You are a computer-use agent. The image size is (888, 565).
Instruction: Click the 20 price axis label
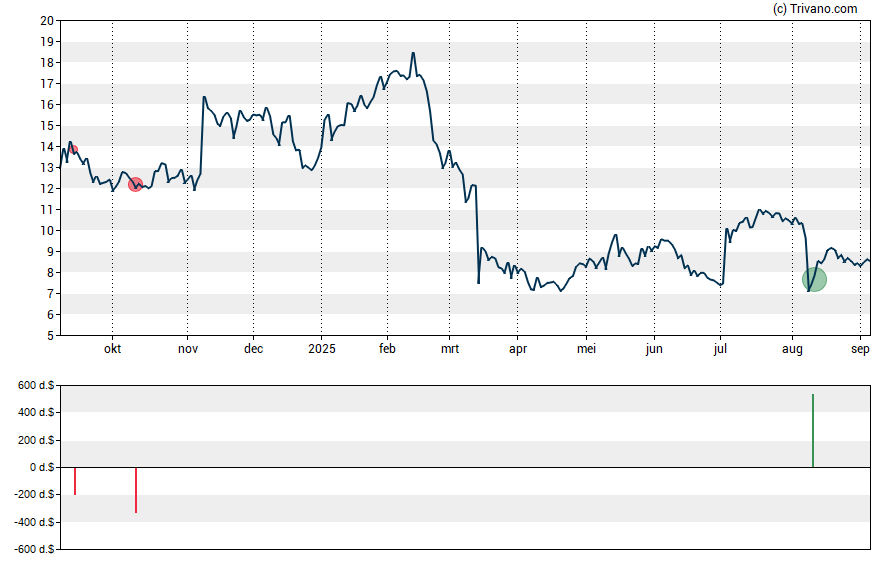coord(47,21)
